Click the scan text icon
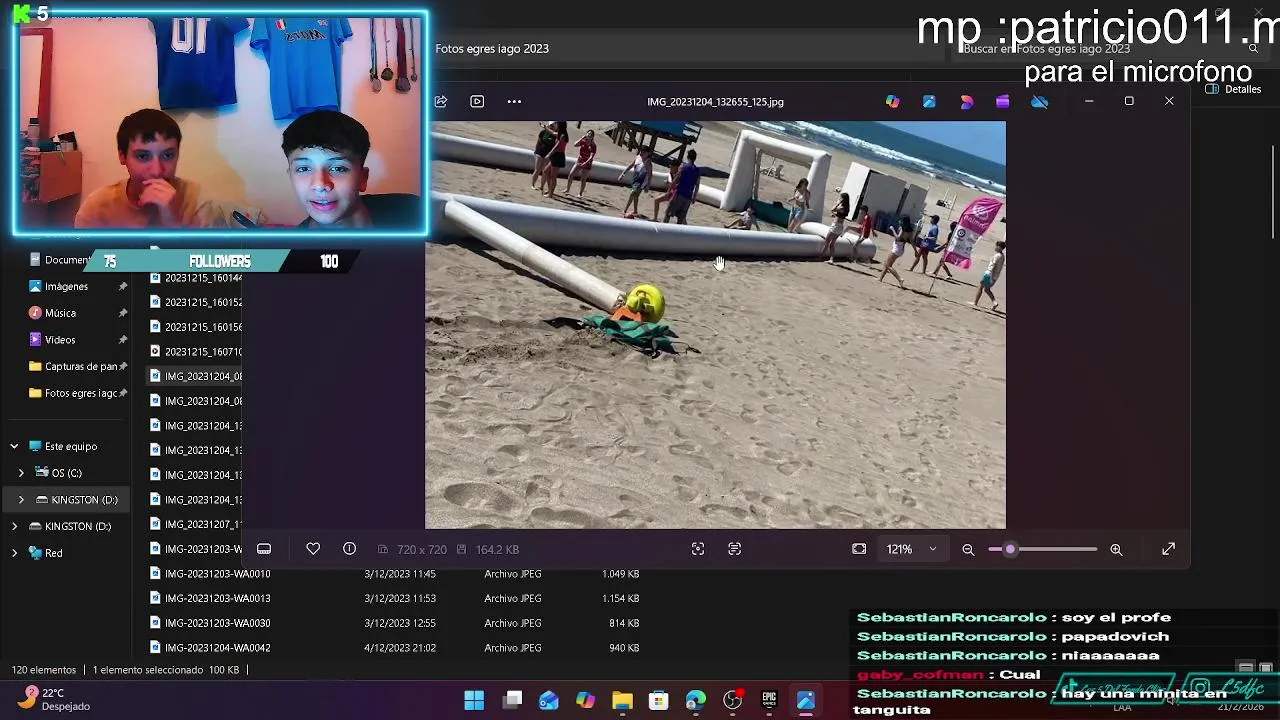The height and width of the screenshot is (720, 1280). (734, 549)
